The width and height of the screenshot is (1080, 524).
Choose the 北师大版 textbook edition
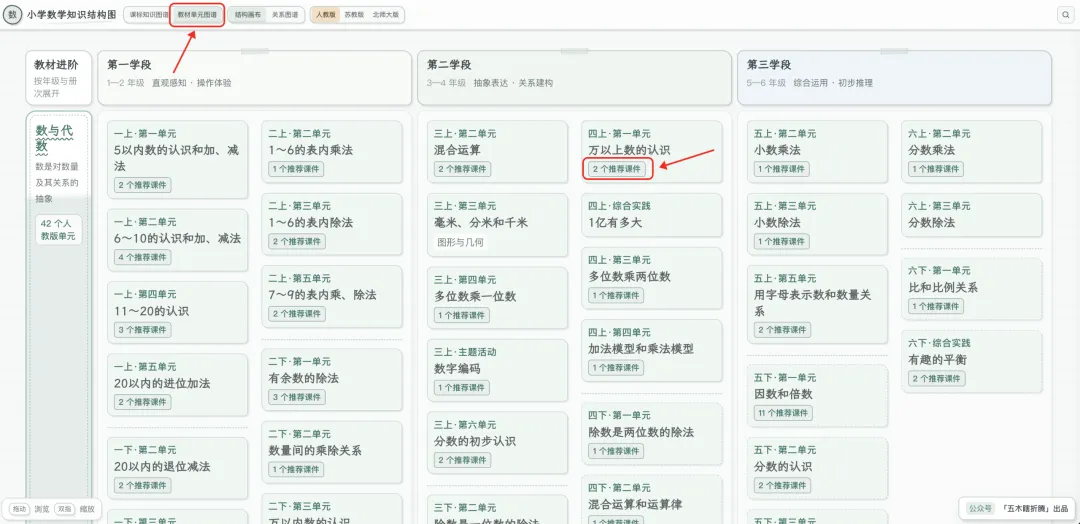(385, 14)
